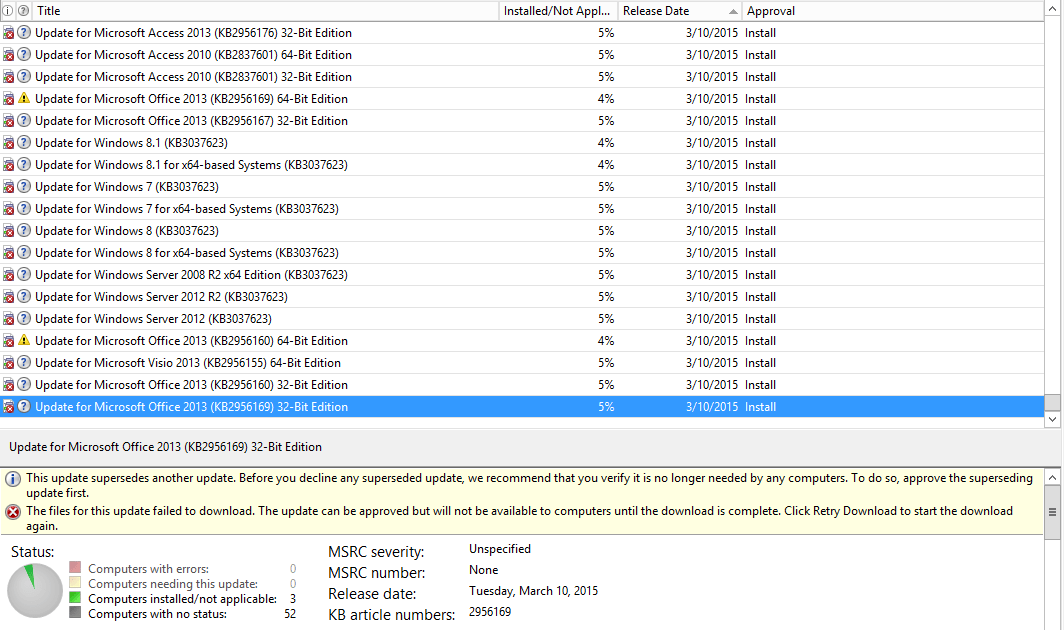Viewport: 1064px width, 630px height.
Task: Click the download-failed icon on Access 2010 32-Bit row
Action: (8, 77)
